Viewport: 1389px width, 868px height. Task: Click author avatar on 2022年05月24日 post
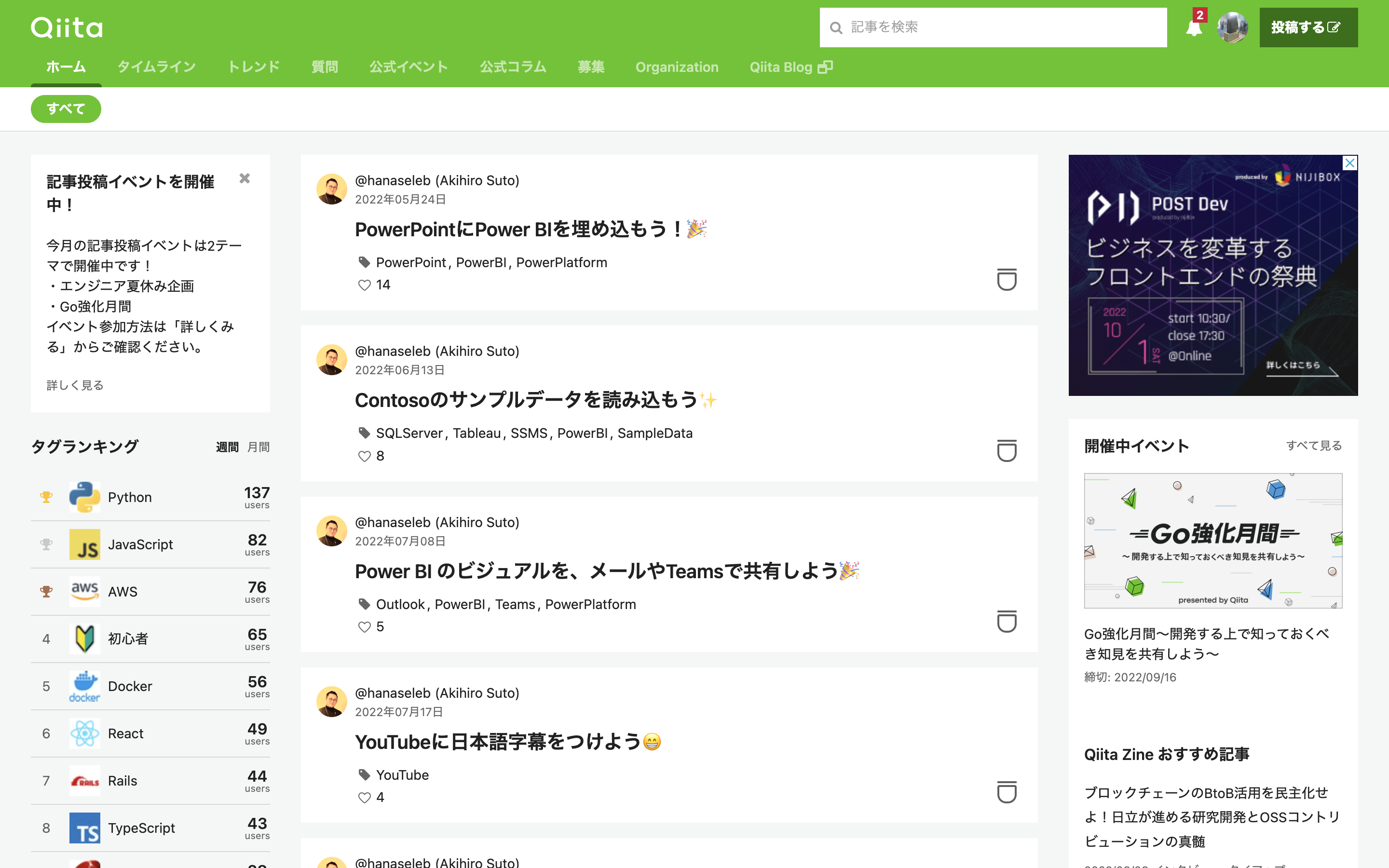(332, 189)
